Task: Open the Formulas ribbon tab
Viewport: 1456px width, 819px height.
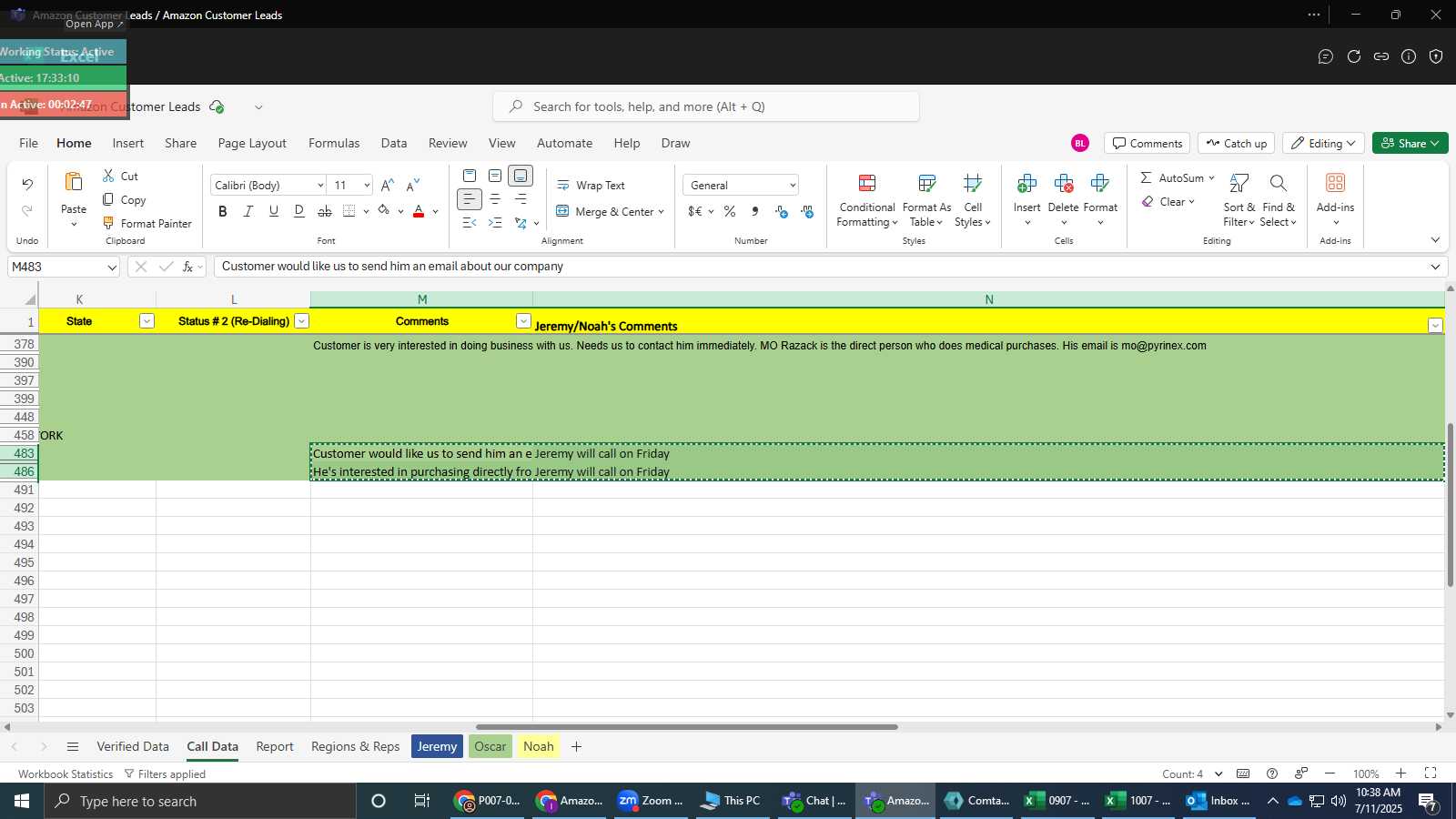Action: [334, 143]
